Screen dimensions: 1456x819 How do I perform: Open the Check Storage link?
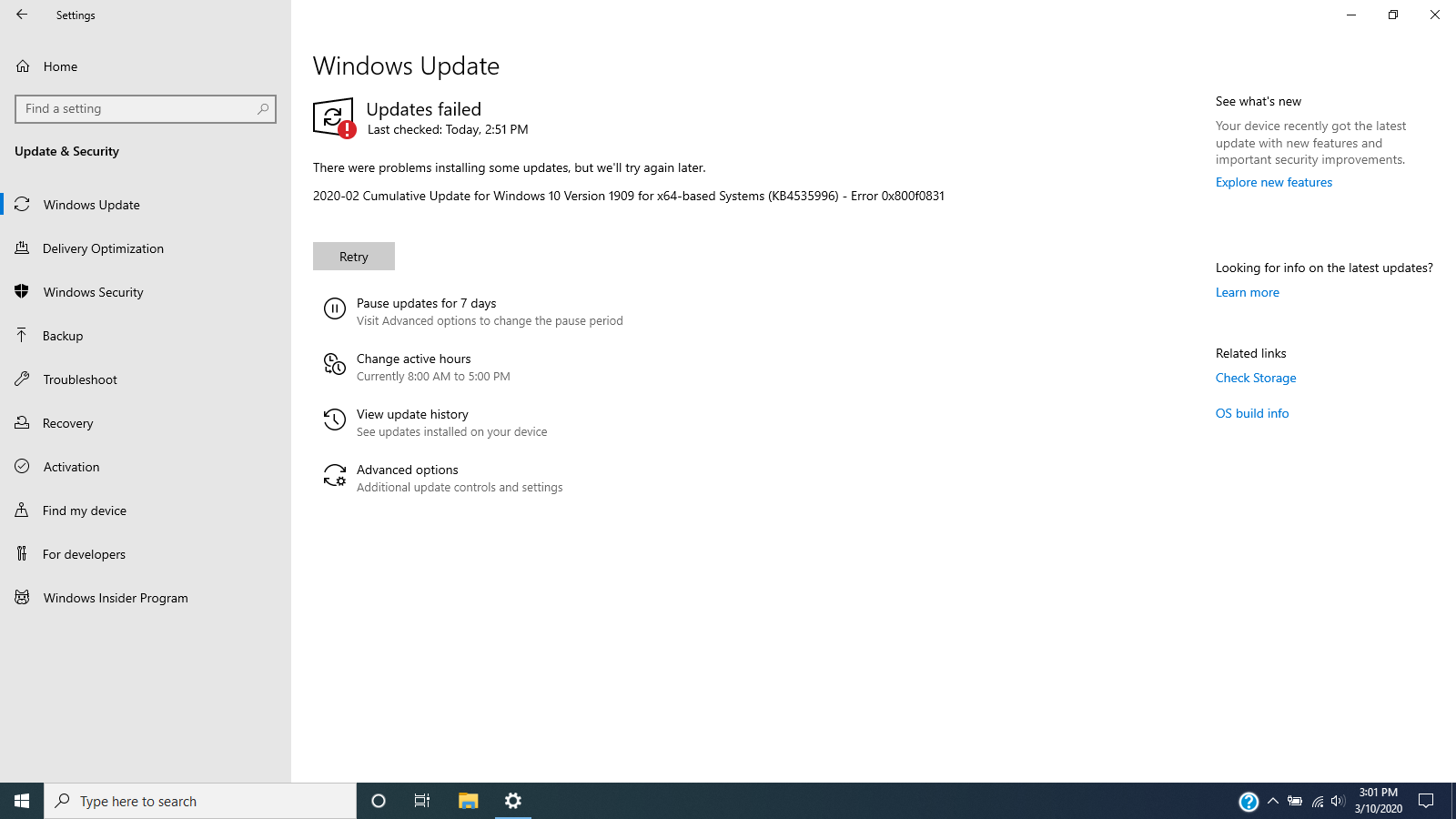point(1255,377)
